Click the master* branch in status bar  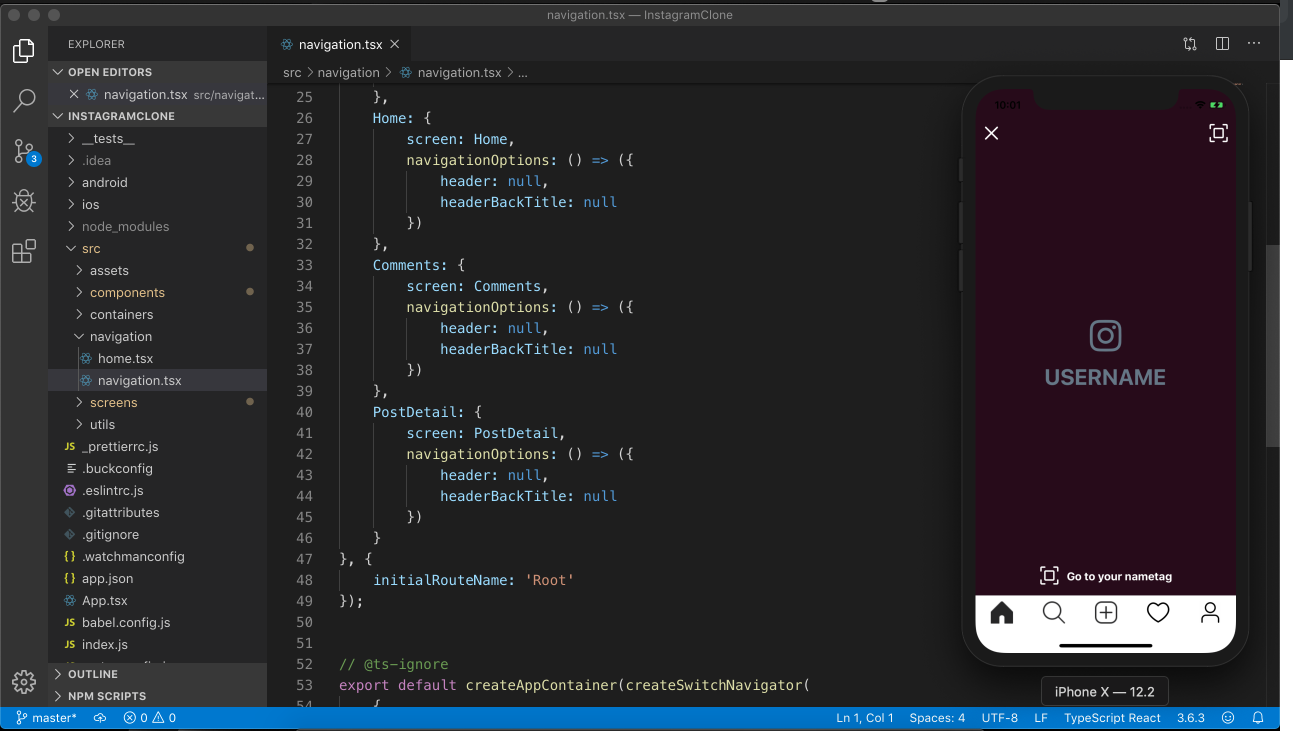(x=46, y=717)
